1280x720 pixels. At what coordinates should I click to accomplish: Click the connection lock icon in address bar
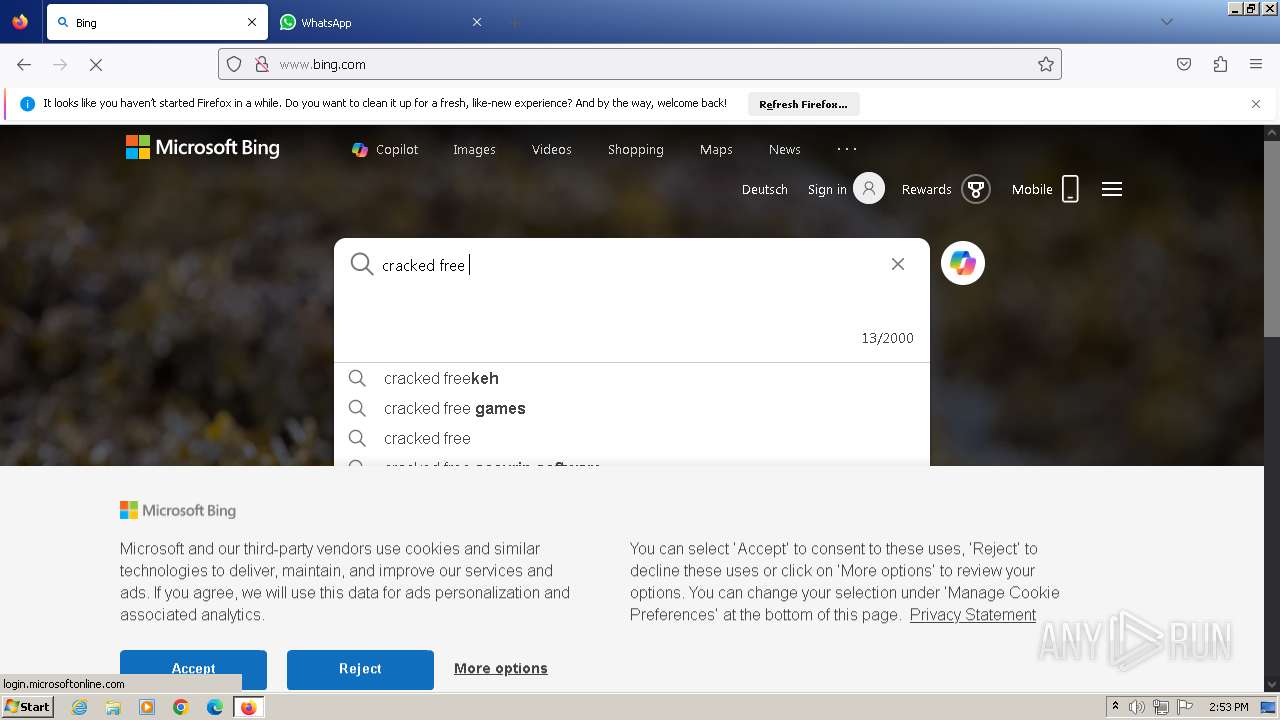tap(262, 64)
